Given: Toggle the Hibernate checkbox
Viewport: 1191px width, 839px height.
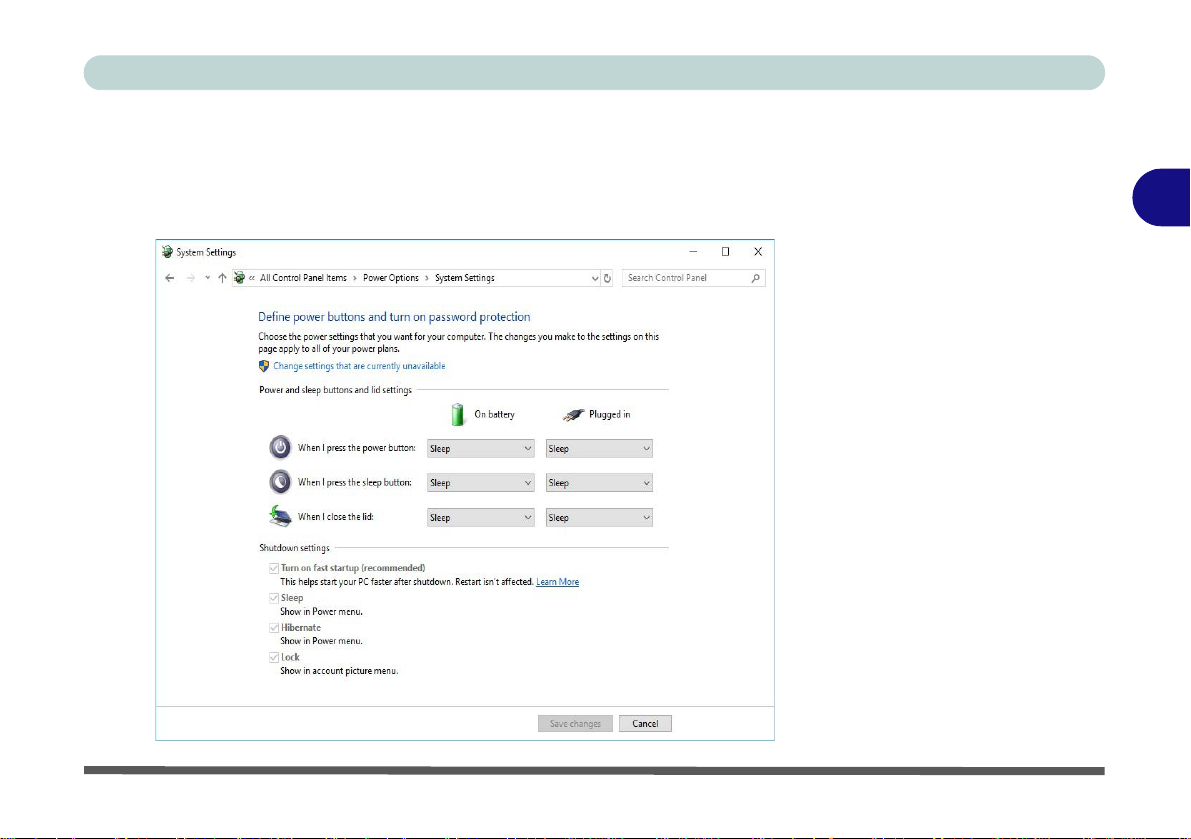Looking at the screenshot, I should tap(273, 628).
